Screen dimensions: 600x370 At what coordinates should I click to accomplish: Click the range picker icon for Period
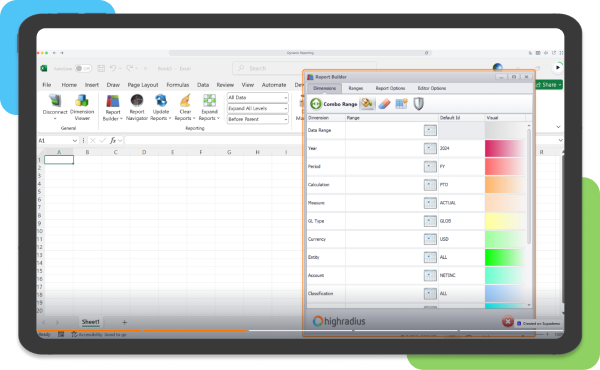(430, 166)
